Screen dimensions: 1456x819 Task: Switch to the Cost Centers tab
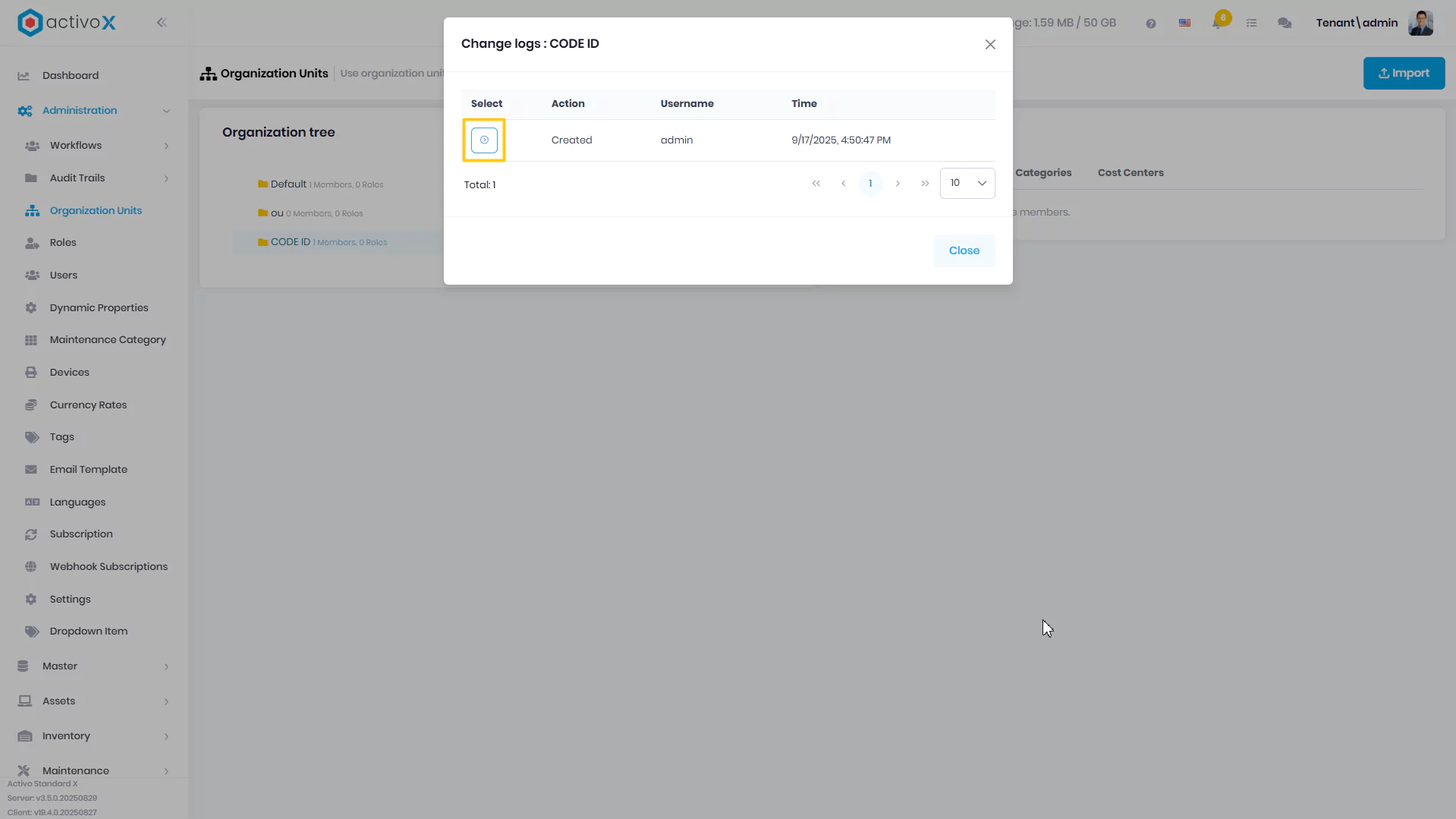[x=1131, y=173]
